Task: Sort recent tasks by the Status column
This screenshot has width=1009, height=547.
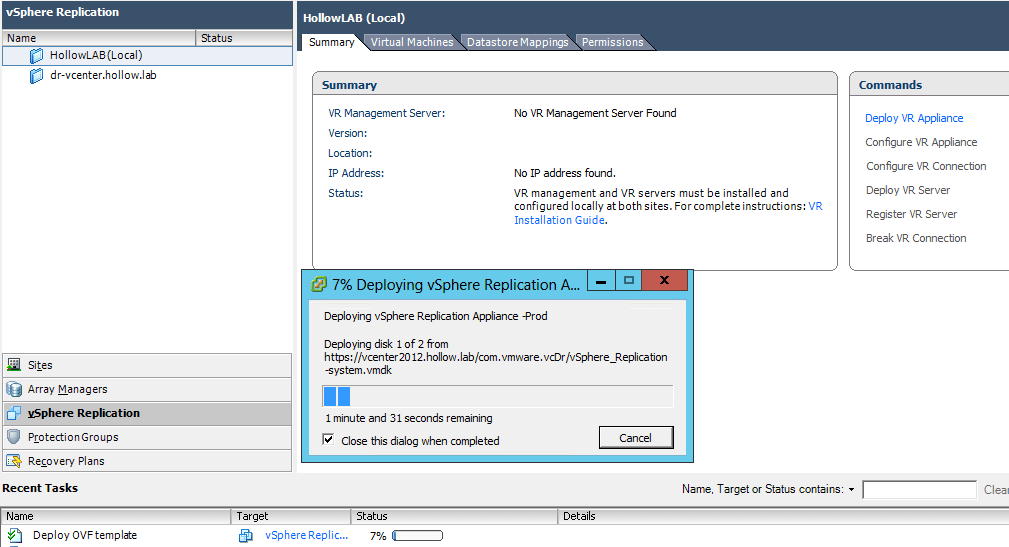Action: [x=454, y=516]
